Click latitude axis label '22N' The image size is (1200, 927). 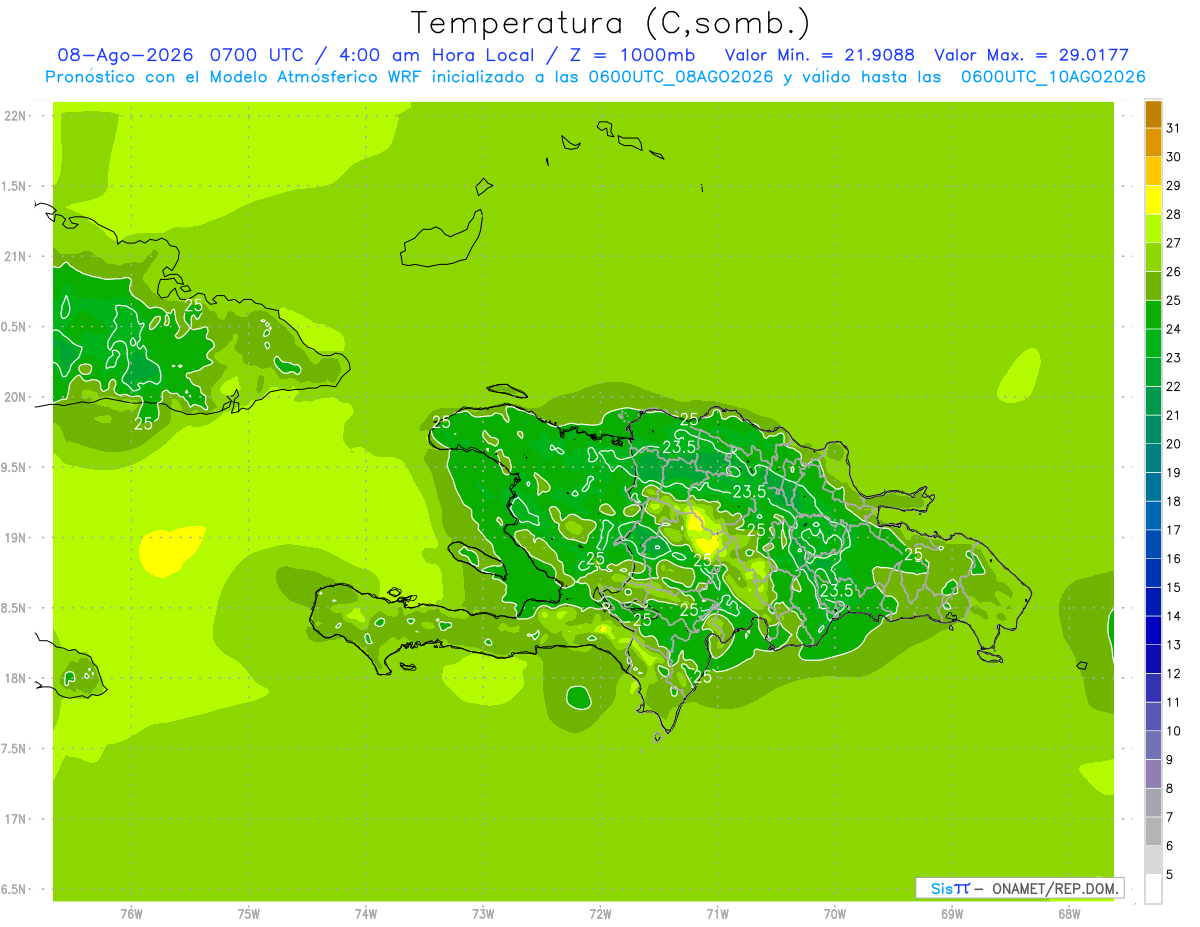(x=15, y=116)
